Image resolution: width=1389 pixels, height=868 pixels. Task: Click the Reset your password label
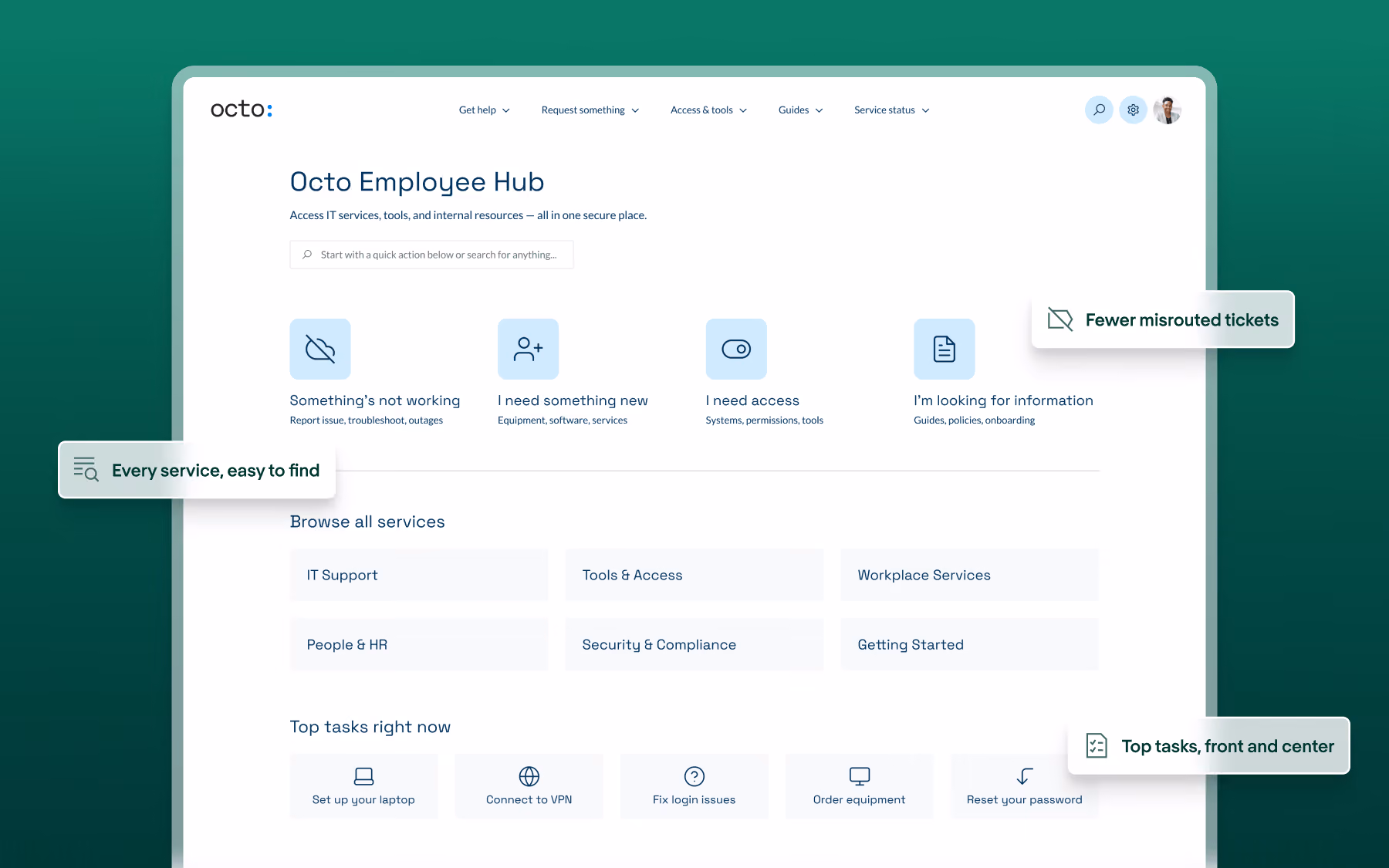pyautogui.click(x=1025, y=800)
